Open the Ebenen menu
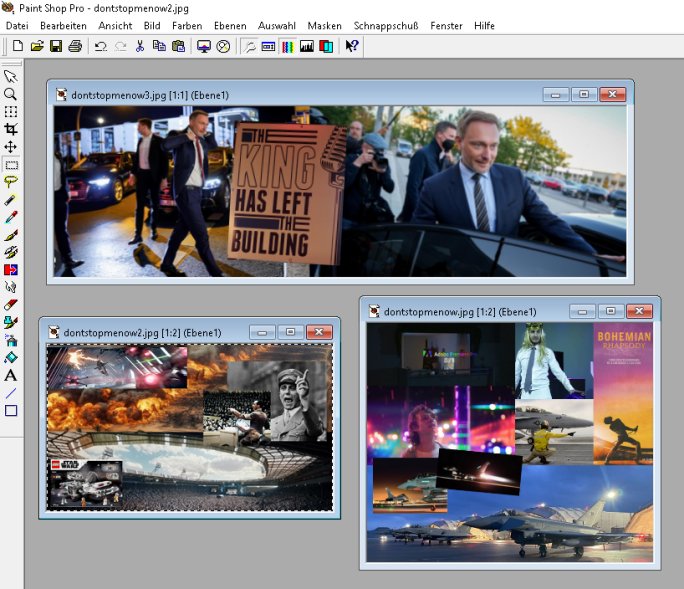The image size is (684, 589). coord(229,25)
